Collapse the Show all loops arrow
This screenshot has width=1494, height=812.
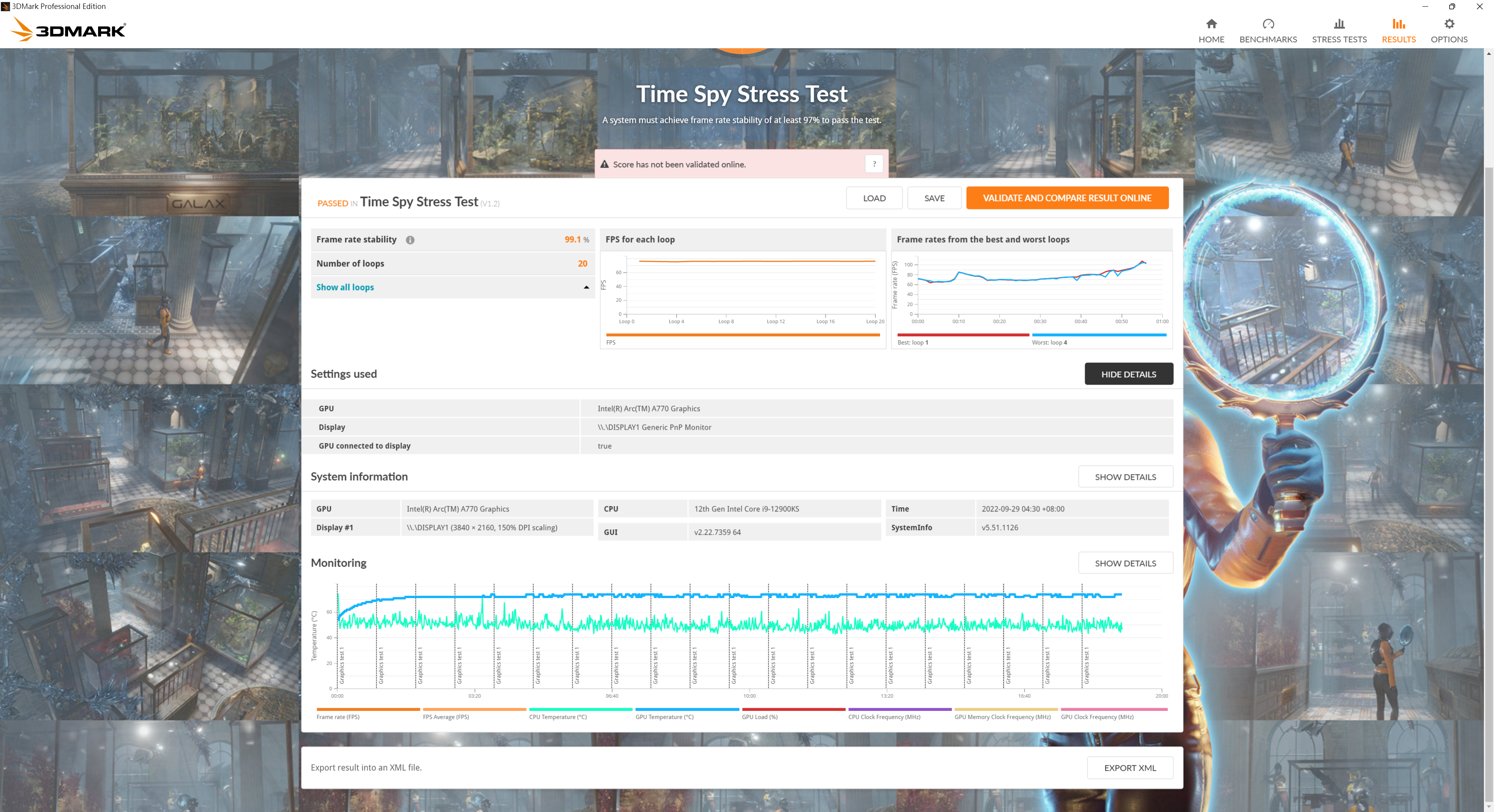point(586,287)
